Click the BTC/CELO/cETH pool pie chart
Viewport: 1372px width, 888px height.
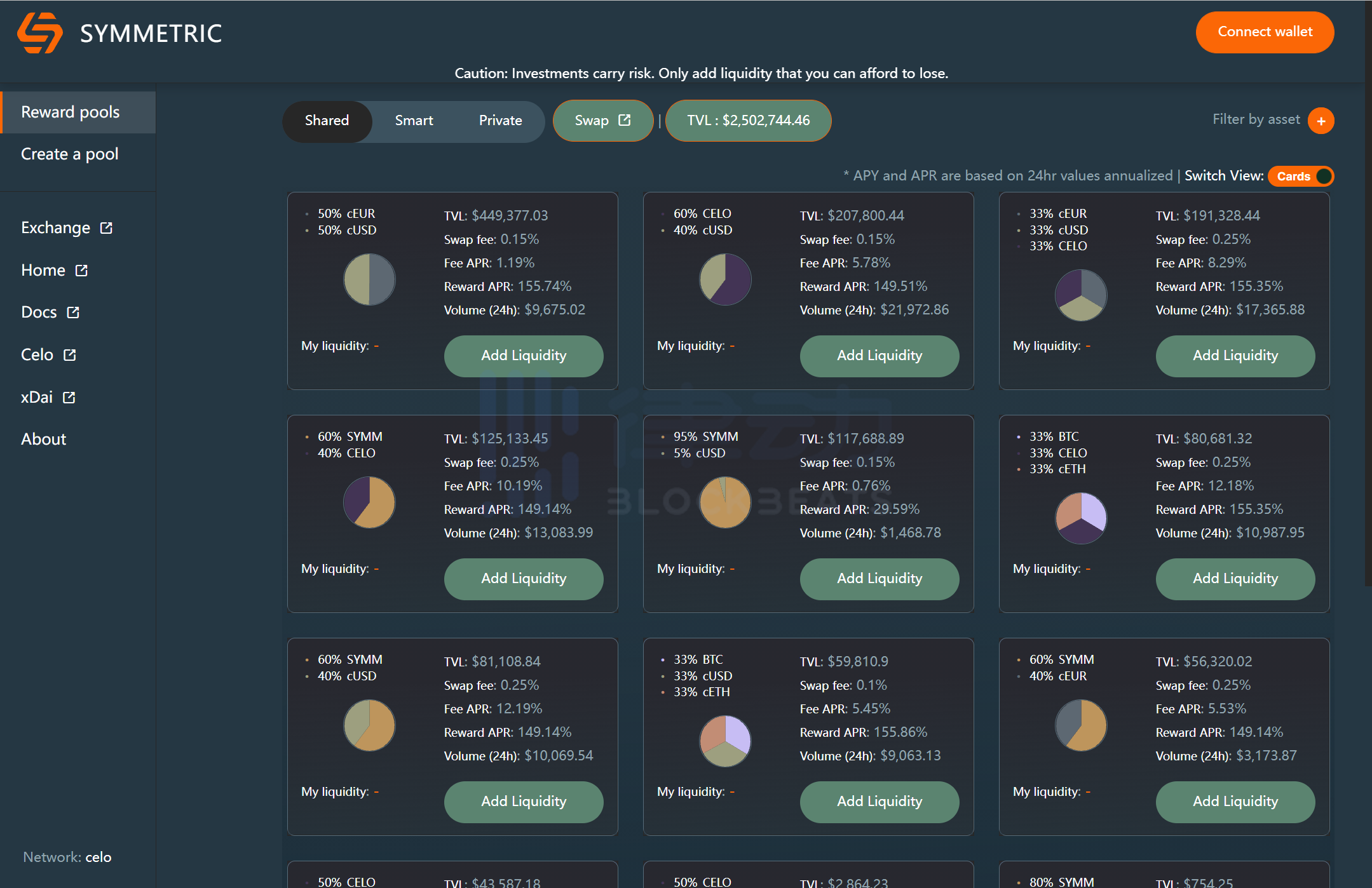[1080, 518]
